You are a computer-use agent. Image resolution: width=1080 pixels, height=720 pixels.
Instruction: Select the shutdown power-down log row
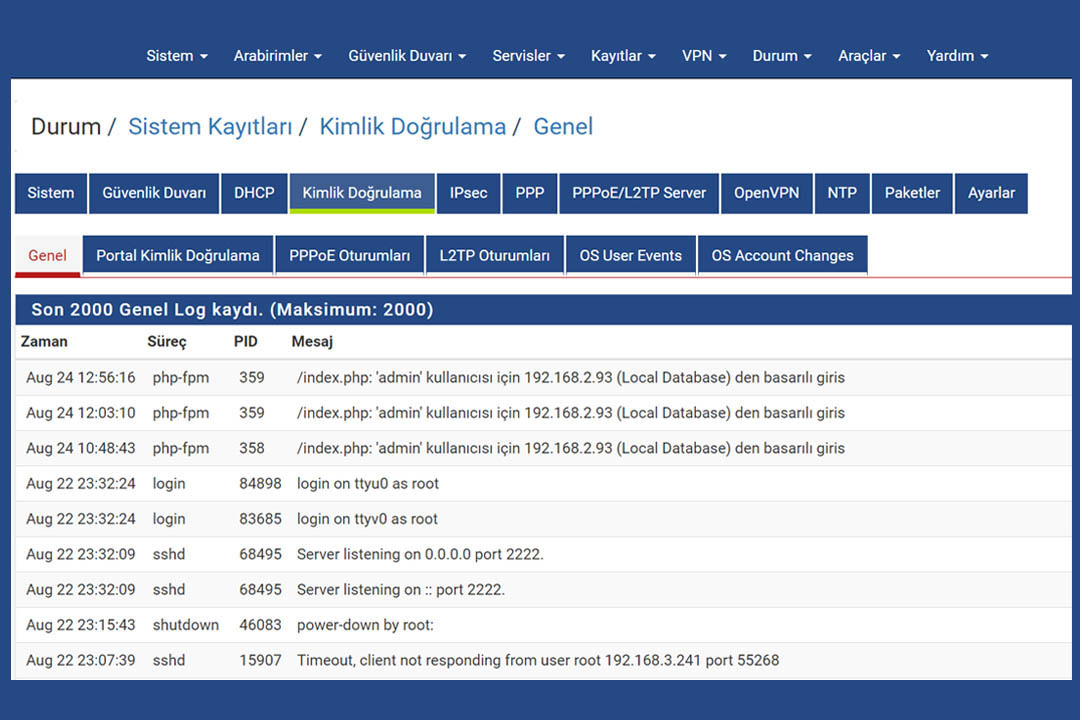pyautogui.click(x=543, y=625)
